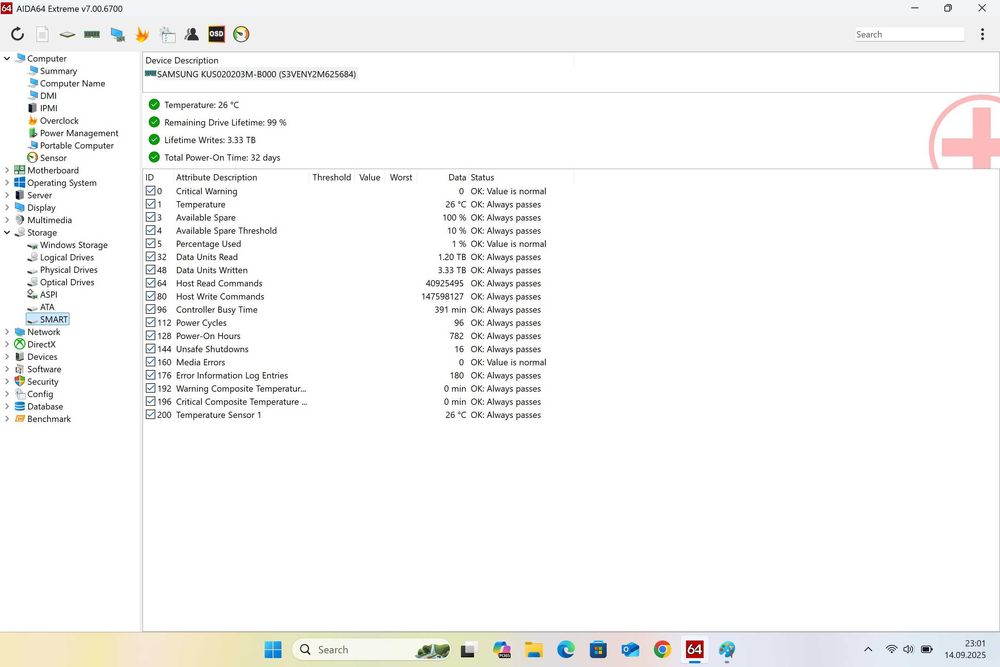
Task: Toggle the Power Cycles checkbox
Action: pyautogui.click(x=151, y=323)
